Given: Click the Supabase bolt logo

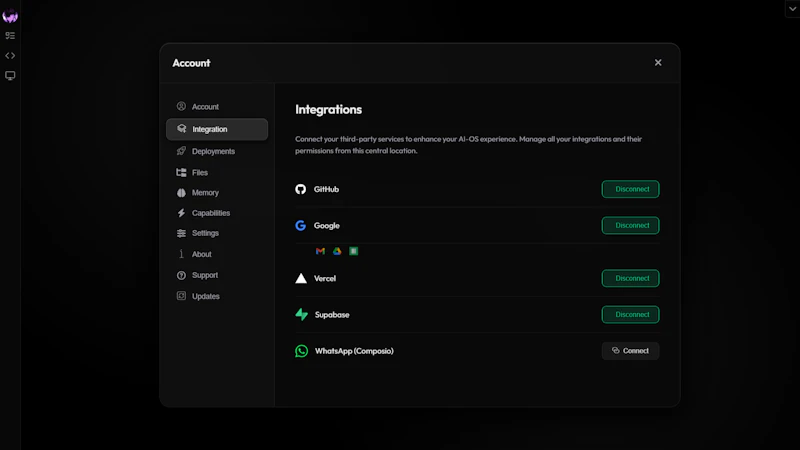Looking at the screenshot, I should 302,314.
